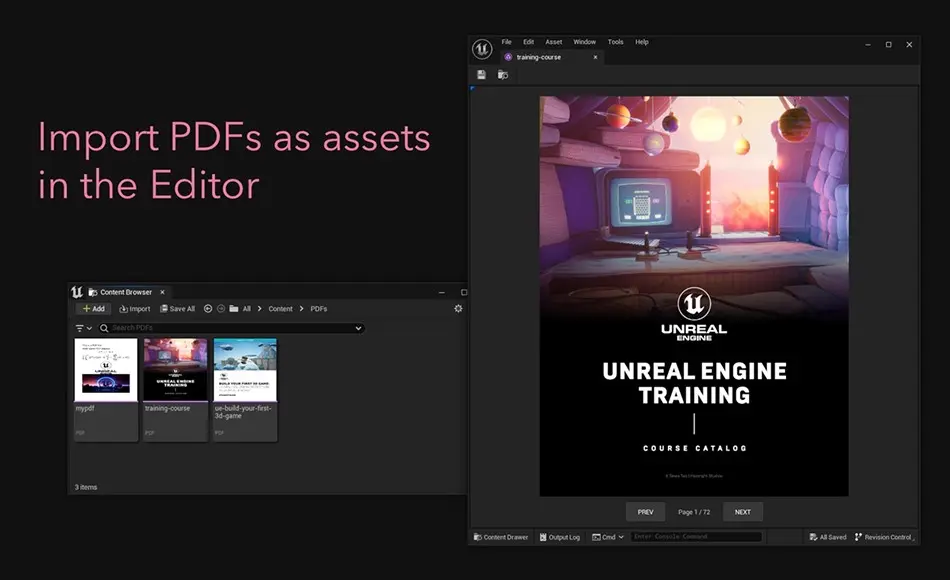Open the search box dropdown arrow in Content Browser
Image resolution: width=950 pixels, height=580 pixels.
tap(358, 327)
